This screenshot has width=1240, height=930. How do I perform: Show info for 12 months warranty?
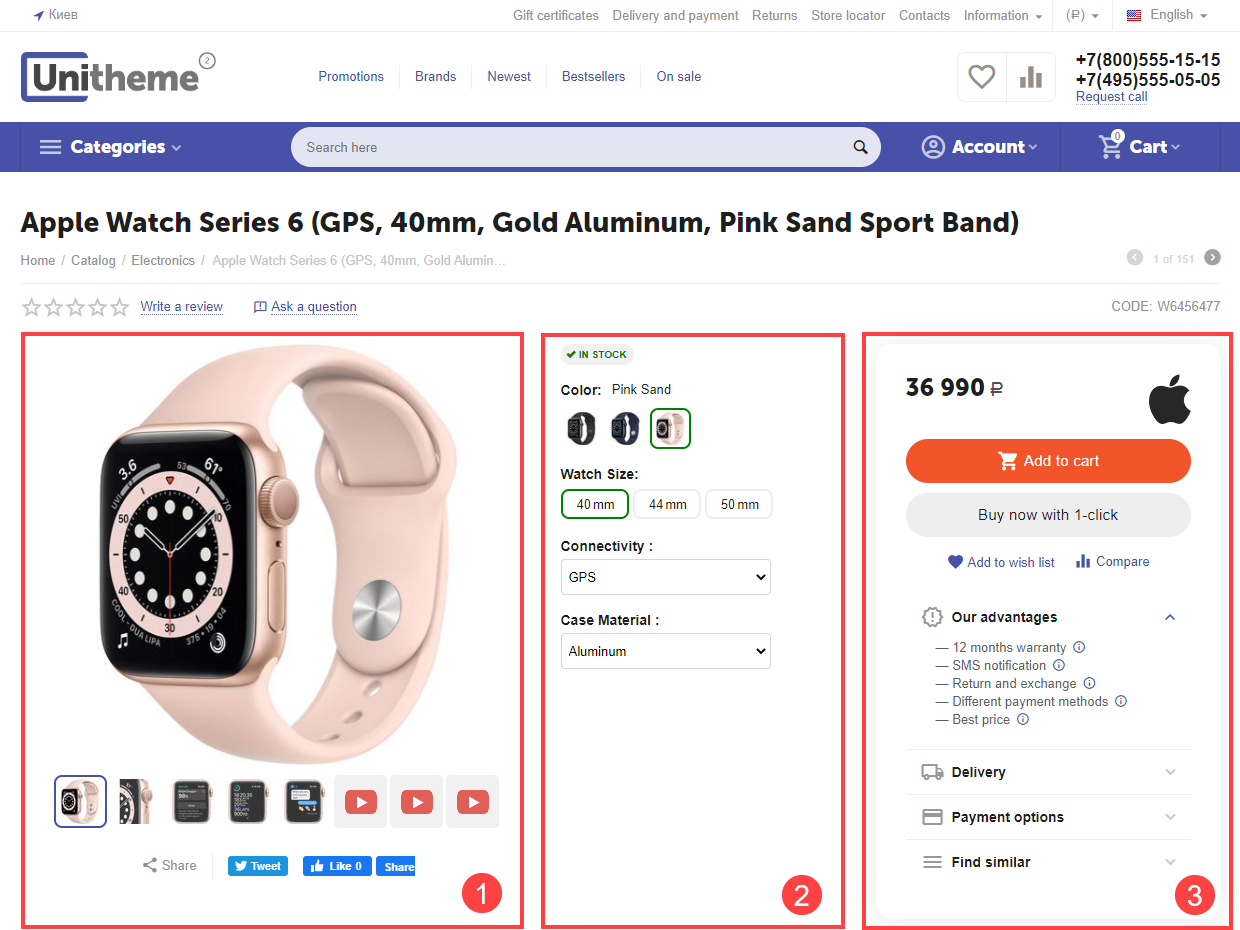point(1079,647)
